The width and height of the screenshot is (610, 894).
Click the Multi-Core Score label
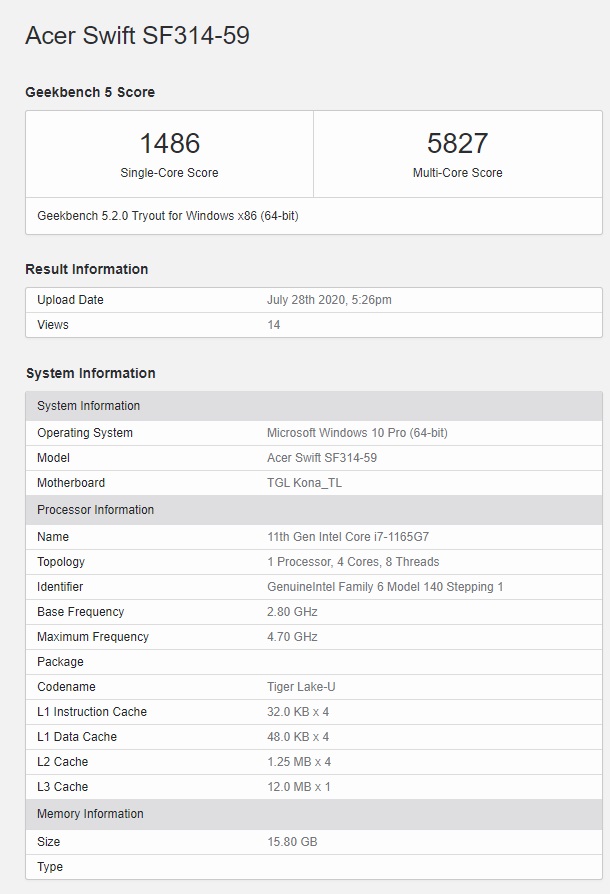(x=457, y=173)
